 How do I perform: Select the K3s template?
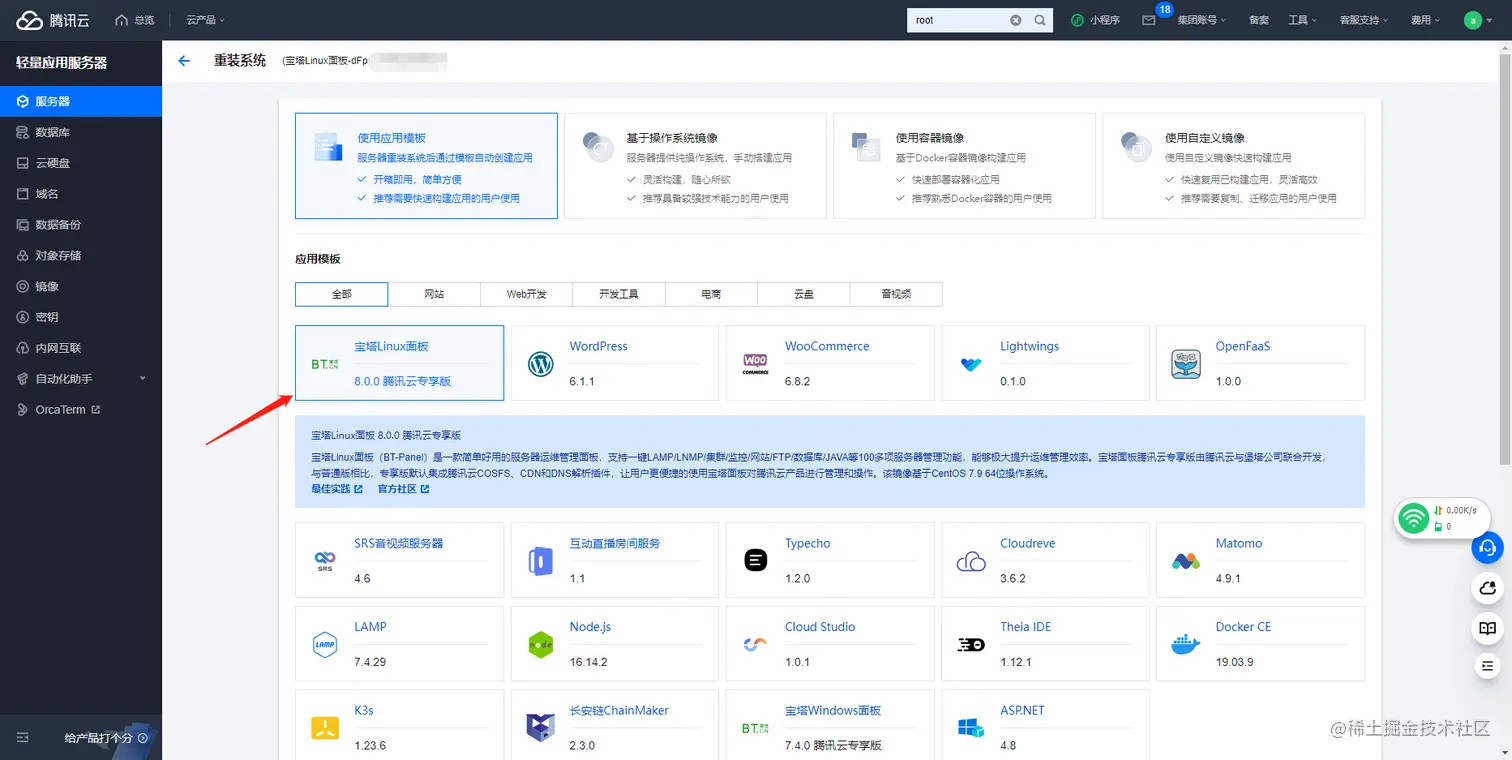pos(399,725)
